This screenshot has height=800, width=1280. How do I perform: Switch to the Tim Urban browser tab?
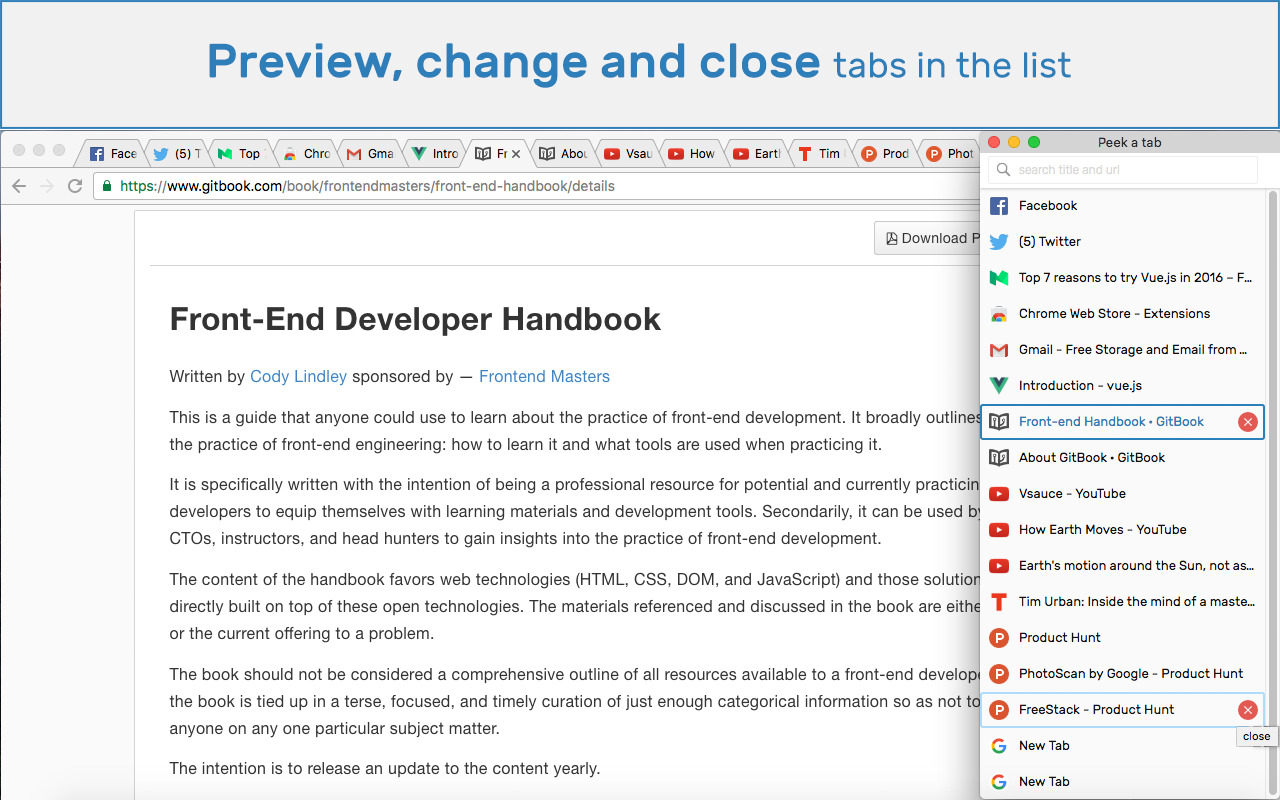click(821, 153)
